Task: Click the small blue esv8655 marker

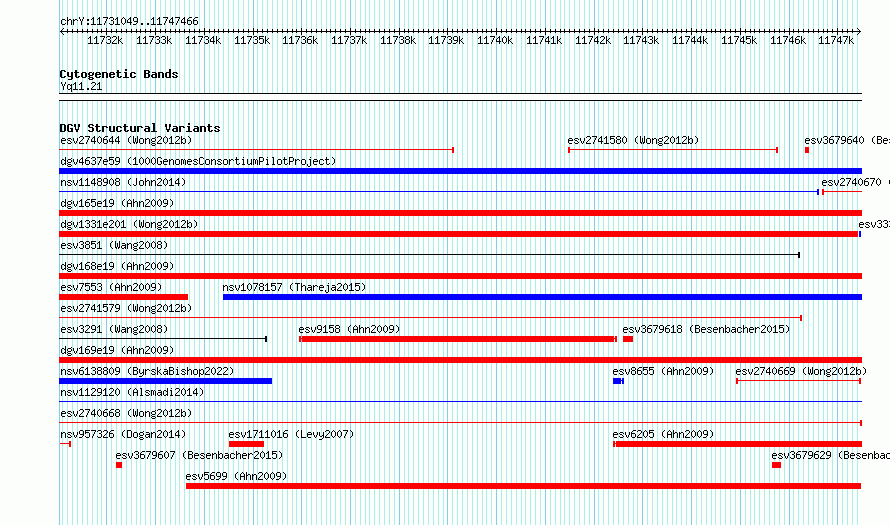Action: tap(618, 381)
